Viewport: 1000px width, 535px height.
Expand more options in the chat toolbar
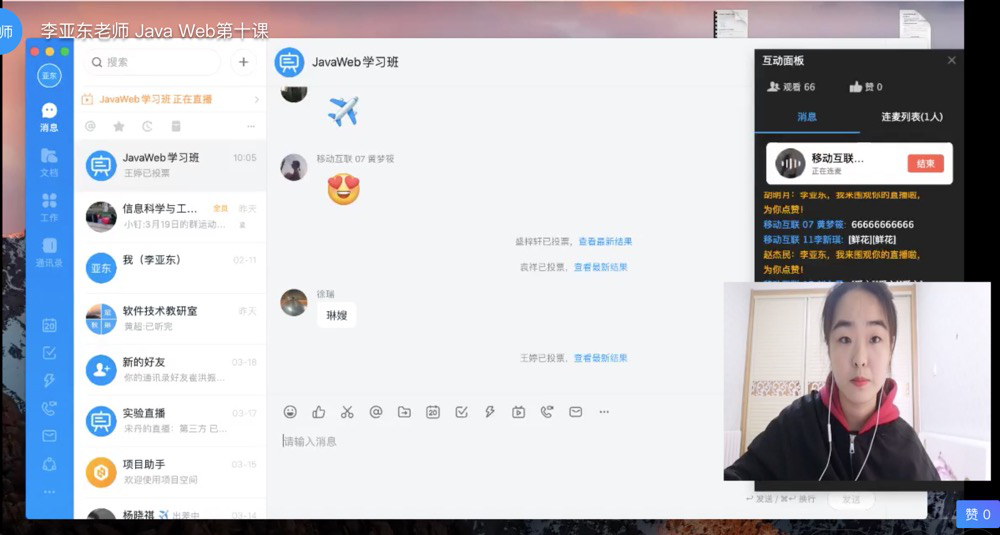tap(604, 411)
